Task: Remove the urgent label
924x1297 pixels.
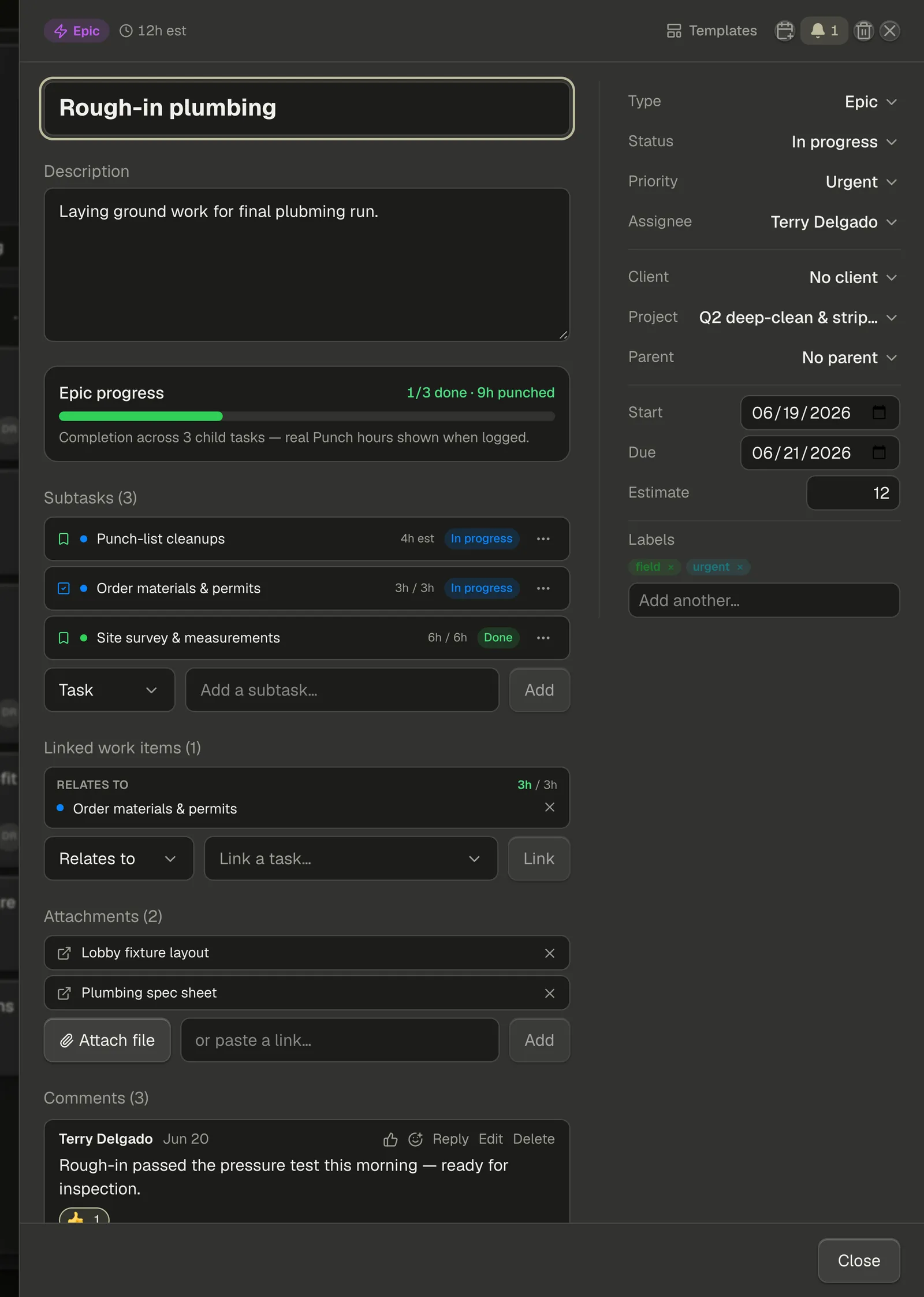Action: [740, 567]
